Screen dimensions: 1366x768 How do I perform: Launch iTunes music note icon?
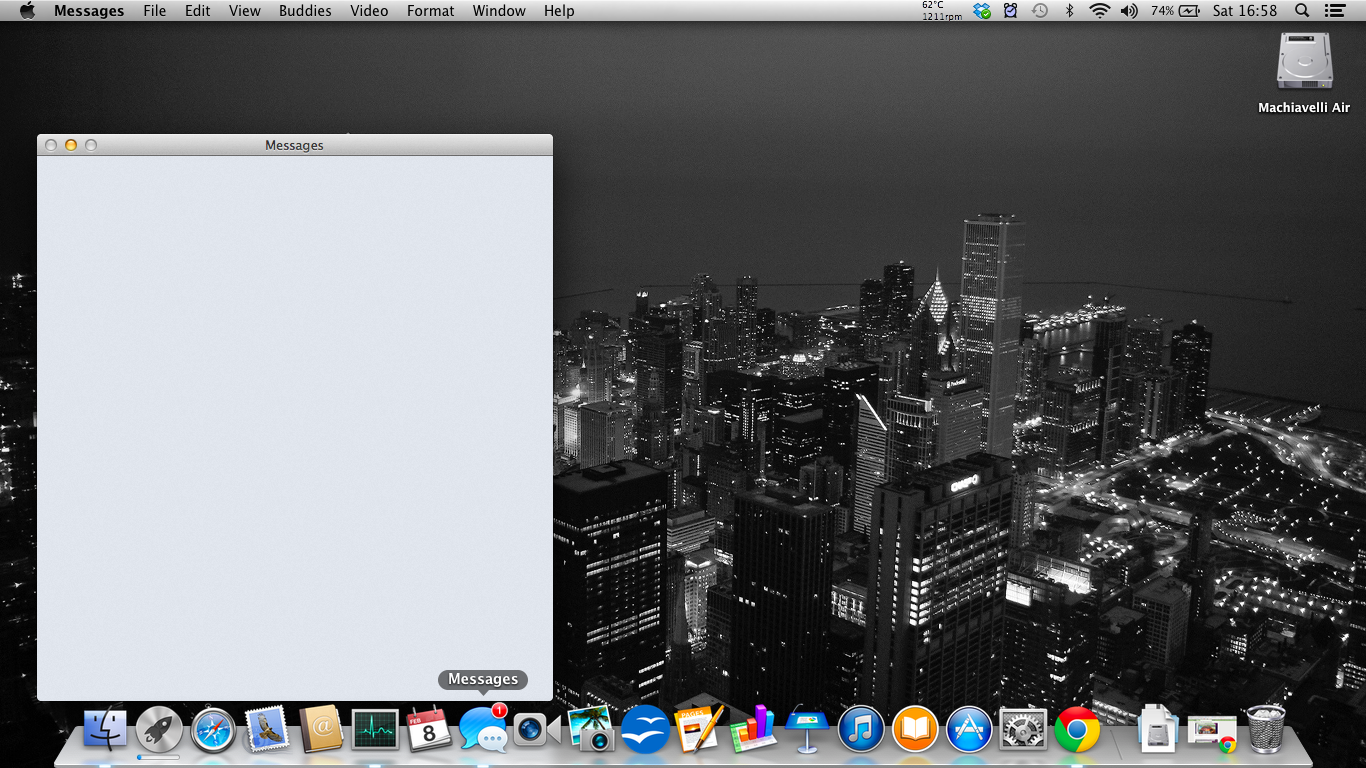[x=861, y=729]
